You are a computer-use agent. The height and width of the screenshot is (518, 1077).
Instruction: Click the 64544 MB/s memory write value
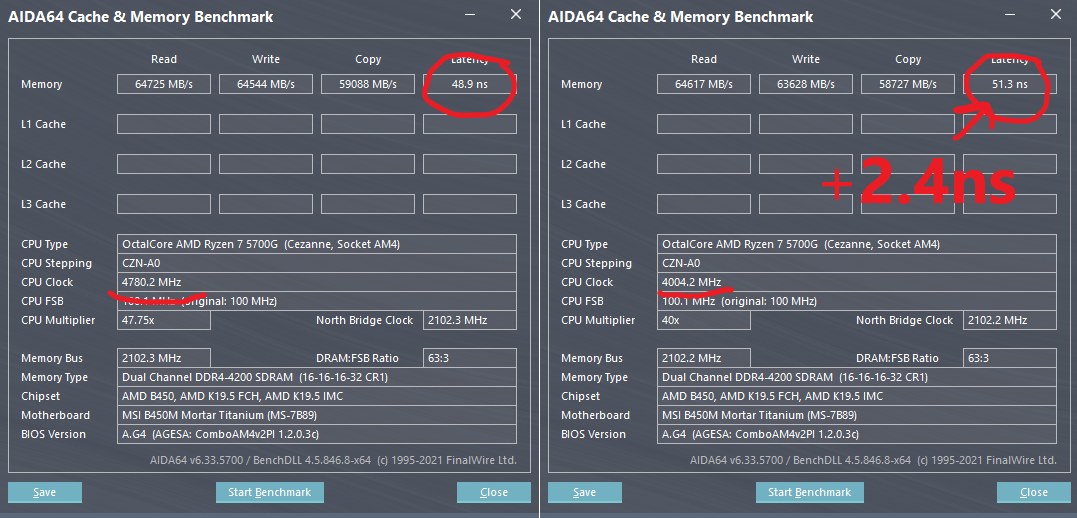[x=266, y=85]
